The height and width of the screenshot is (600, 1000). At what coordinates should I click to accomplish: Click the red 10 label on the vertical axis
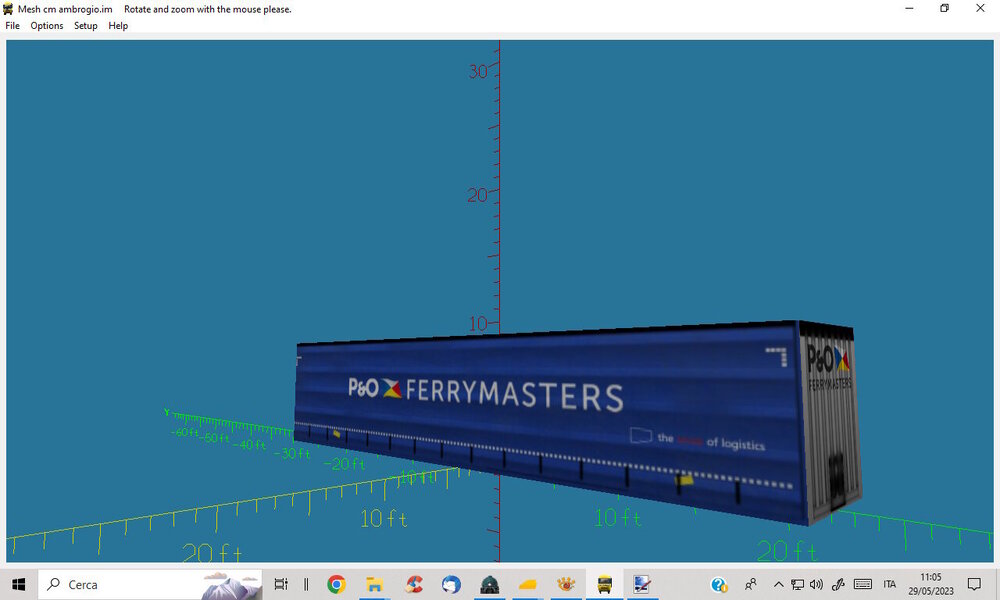478,324
